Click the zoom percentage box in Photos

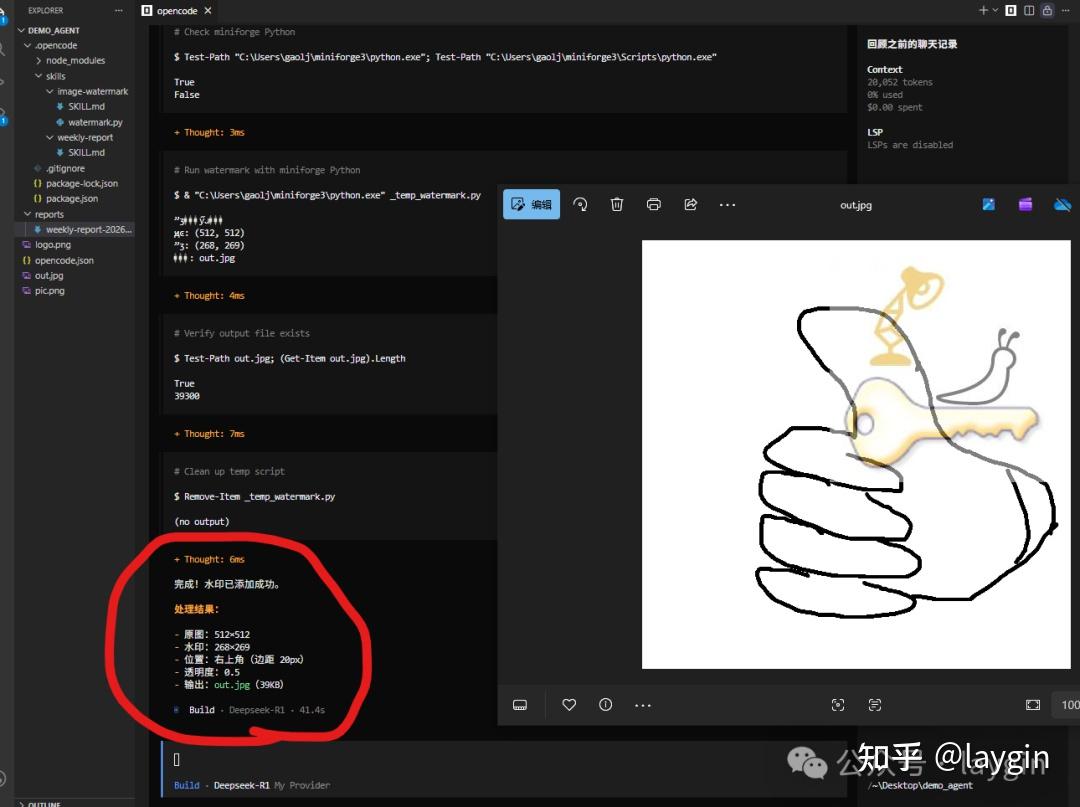pyautogui.click(x=1067, y=704)
